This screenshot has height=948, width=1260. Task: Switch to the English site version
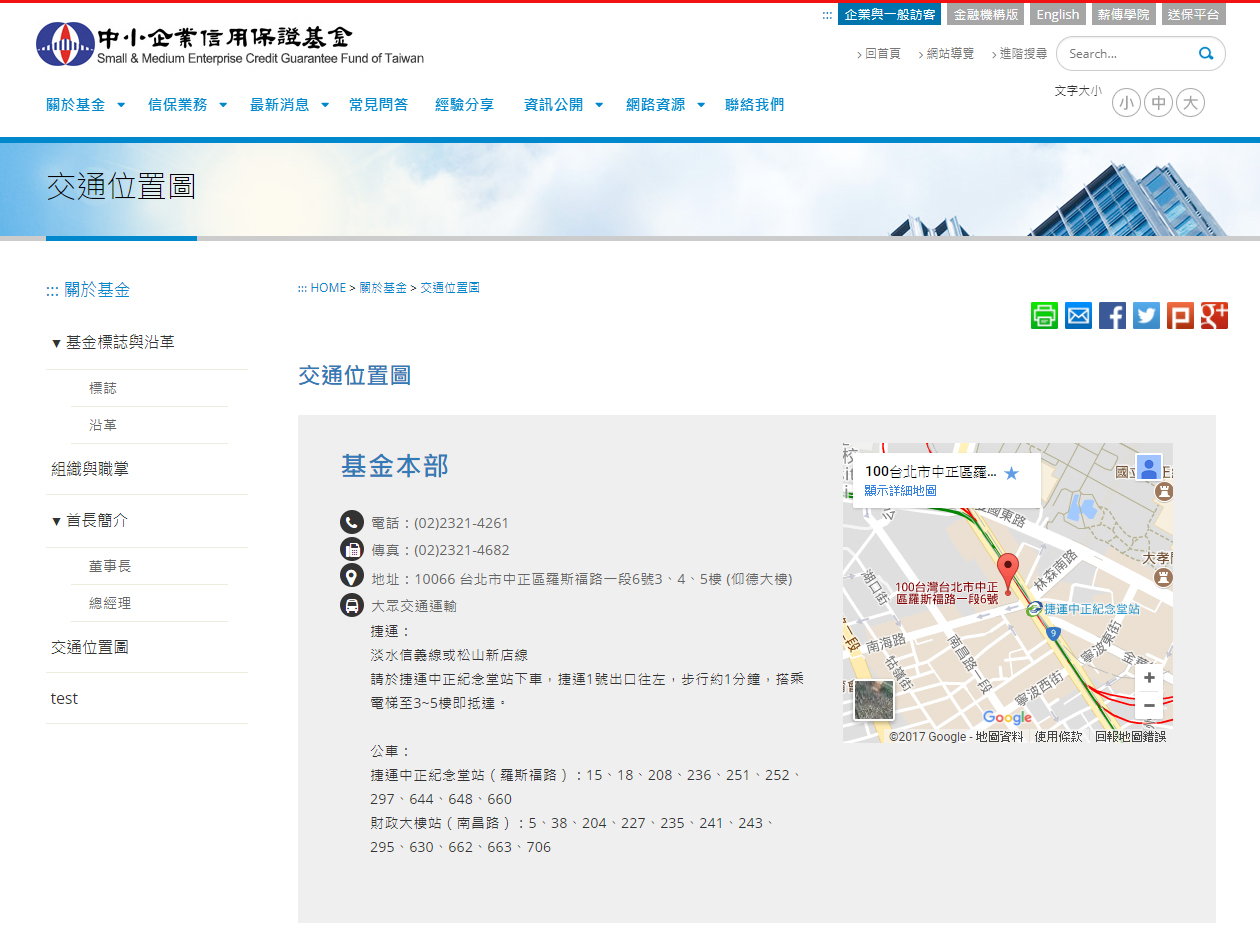click(x=1057, y=15)
